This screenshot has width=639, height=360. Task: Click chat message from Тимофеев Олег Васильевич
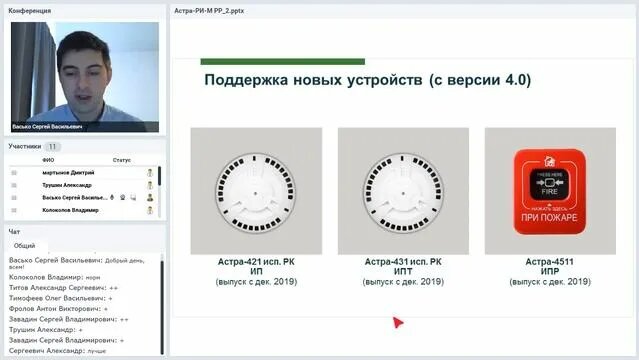61,298
